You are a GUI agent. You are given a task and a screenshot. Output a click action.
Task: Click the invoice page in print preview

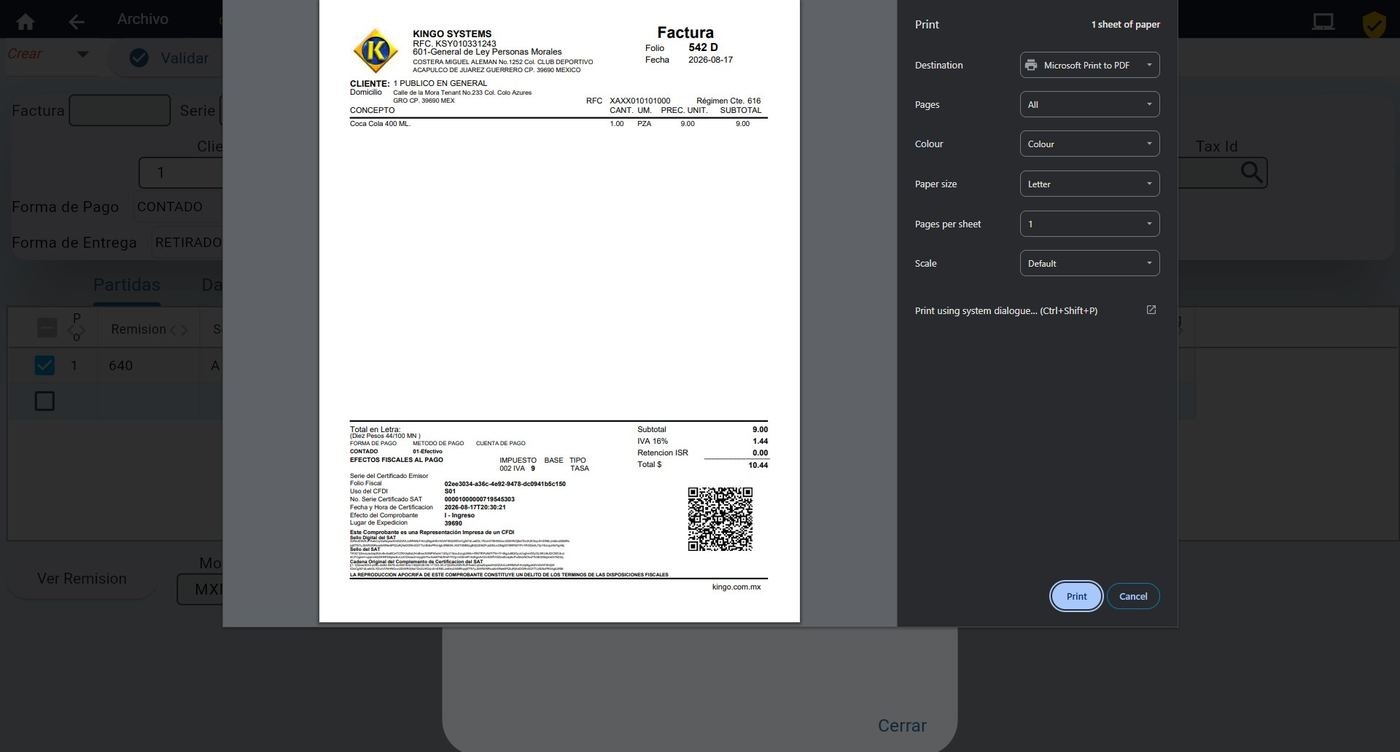click(x=559, y=310)
